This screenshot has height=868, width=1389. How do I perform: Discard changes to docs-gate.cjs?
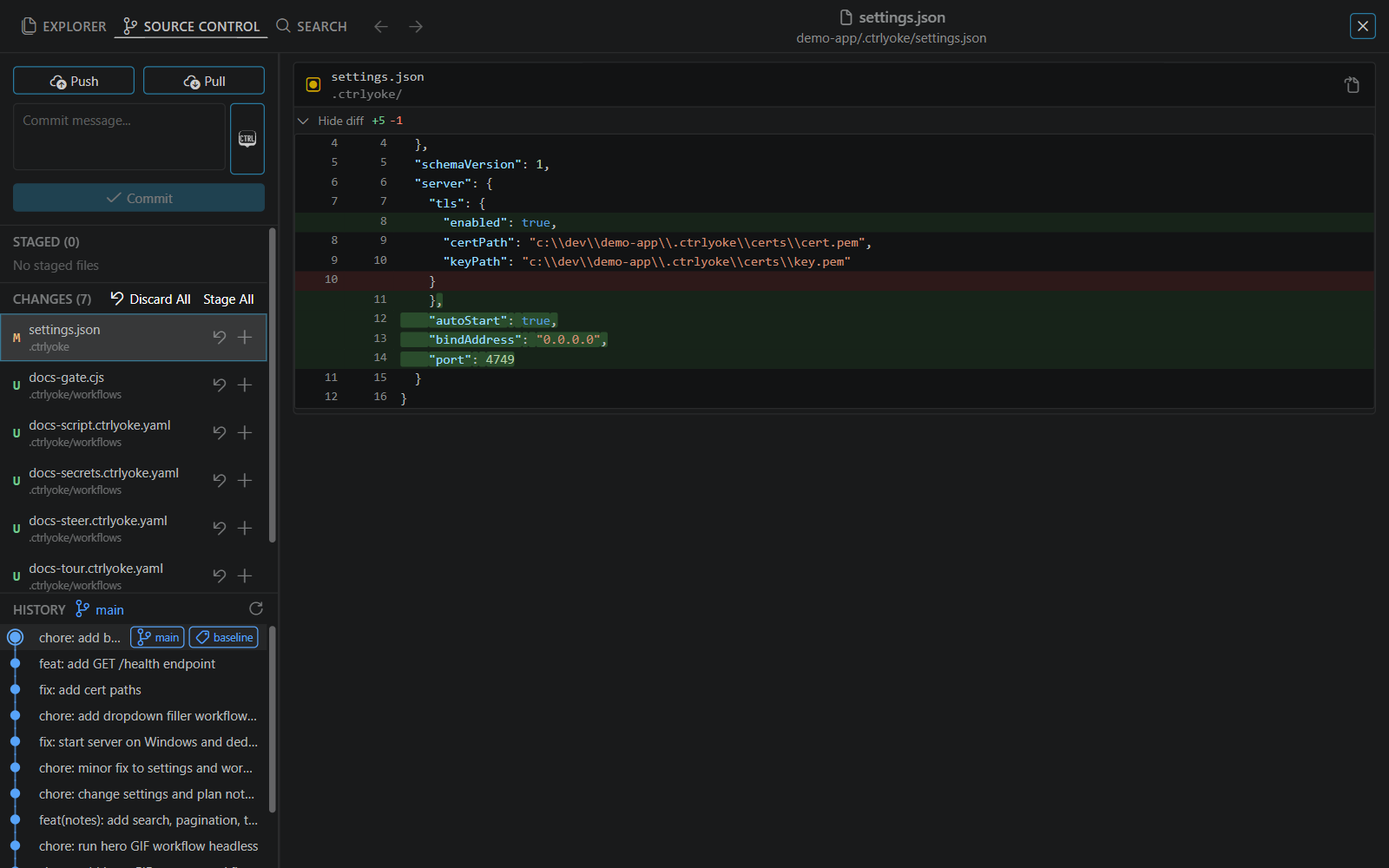click(220, 385)
